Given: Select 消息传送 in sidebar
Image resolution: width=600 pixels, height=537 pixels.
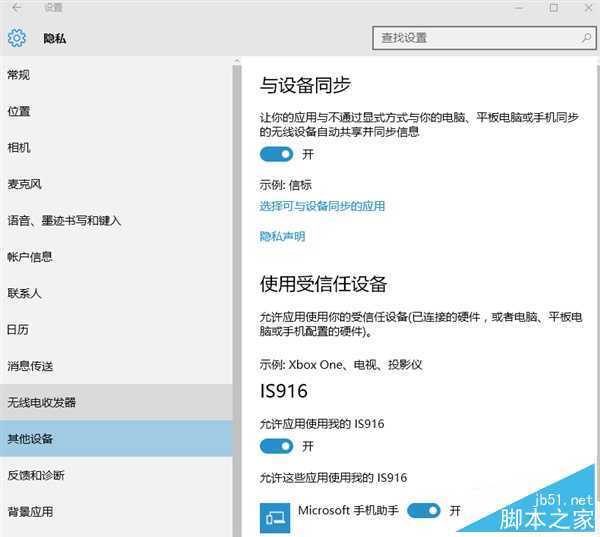Looking at the screenshot, I should click(x=116, y=366).
